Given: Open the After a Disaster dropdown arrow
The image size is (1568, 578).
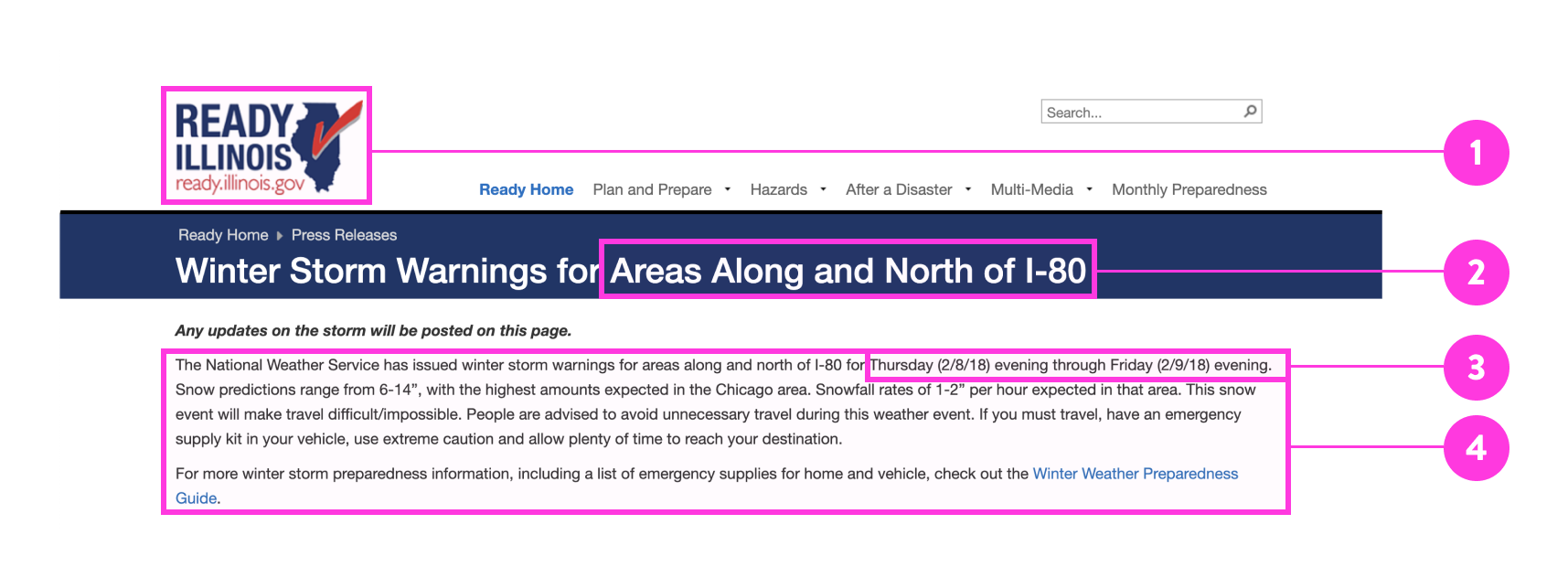Looking at the screenshot, I should (968, 189).
